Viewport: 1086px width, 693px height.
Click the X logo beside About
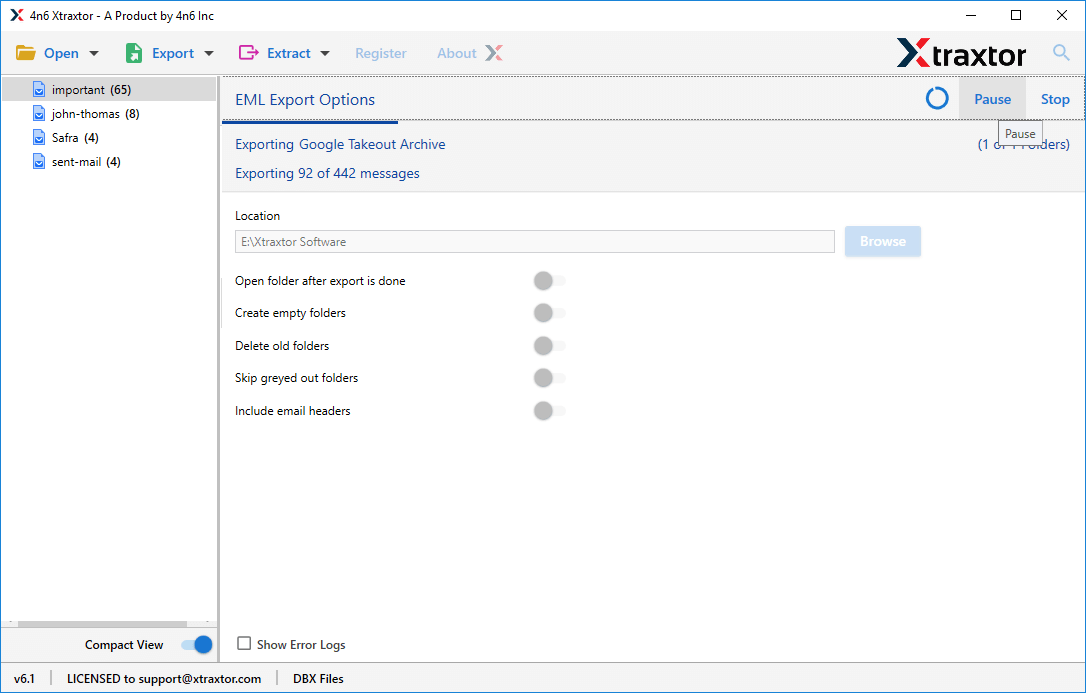tap(494, 53)
